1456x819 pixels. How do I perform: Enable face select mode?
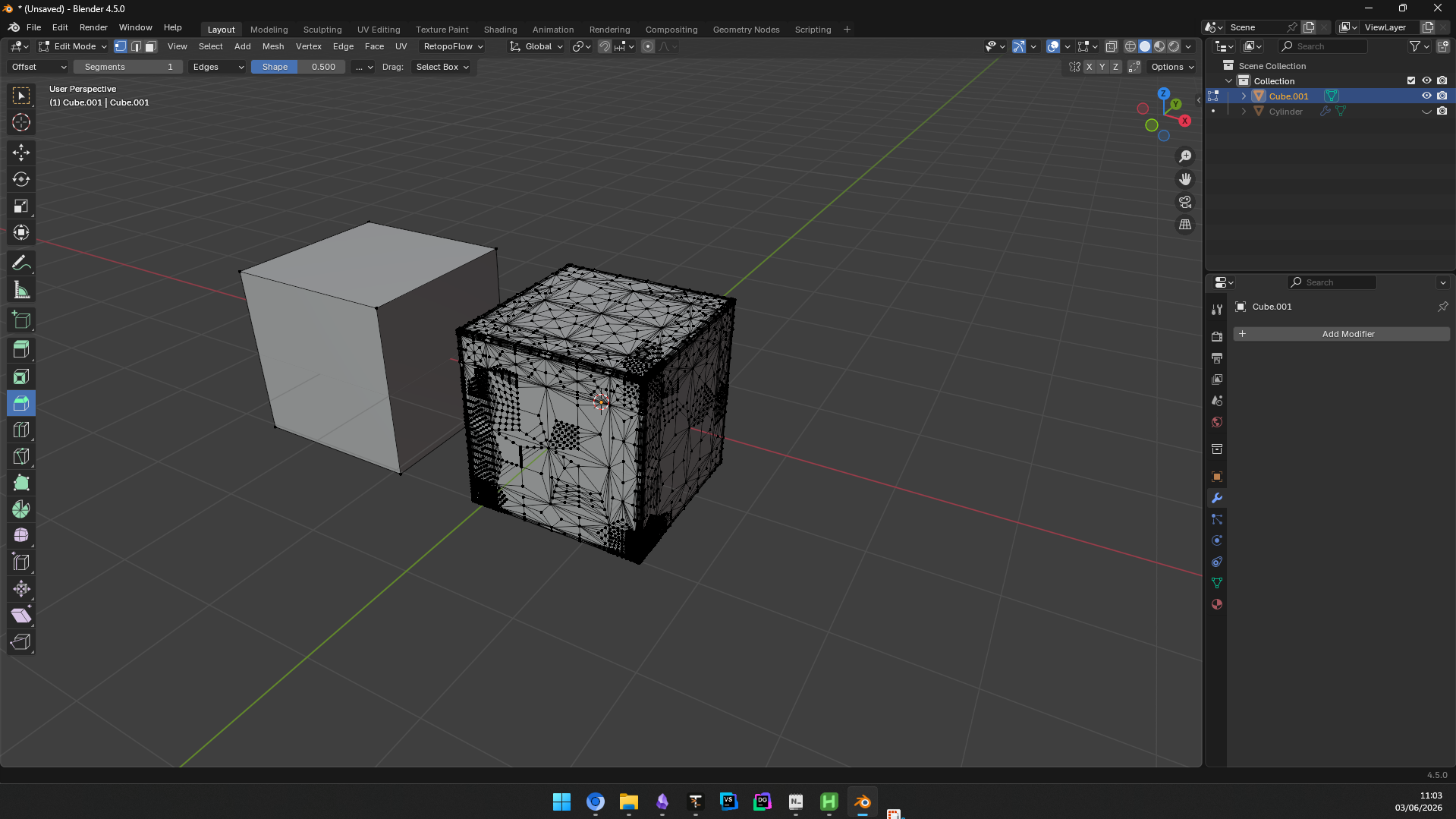(x=151, y=46)
